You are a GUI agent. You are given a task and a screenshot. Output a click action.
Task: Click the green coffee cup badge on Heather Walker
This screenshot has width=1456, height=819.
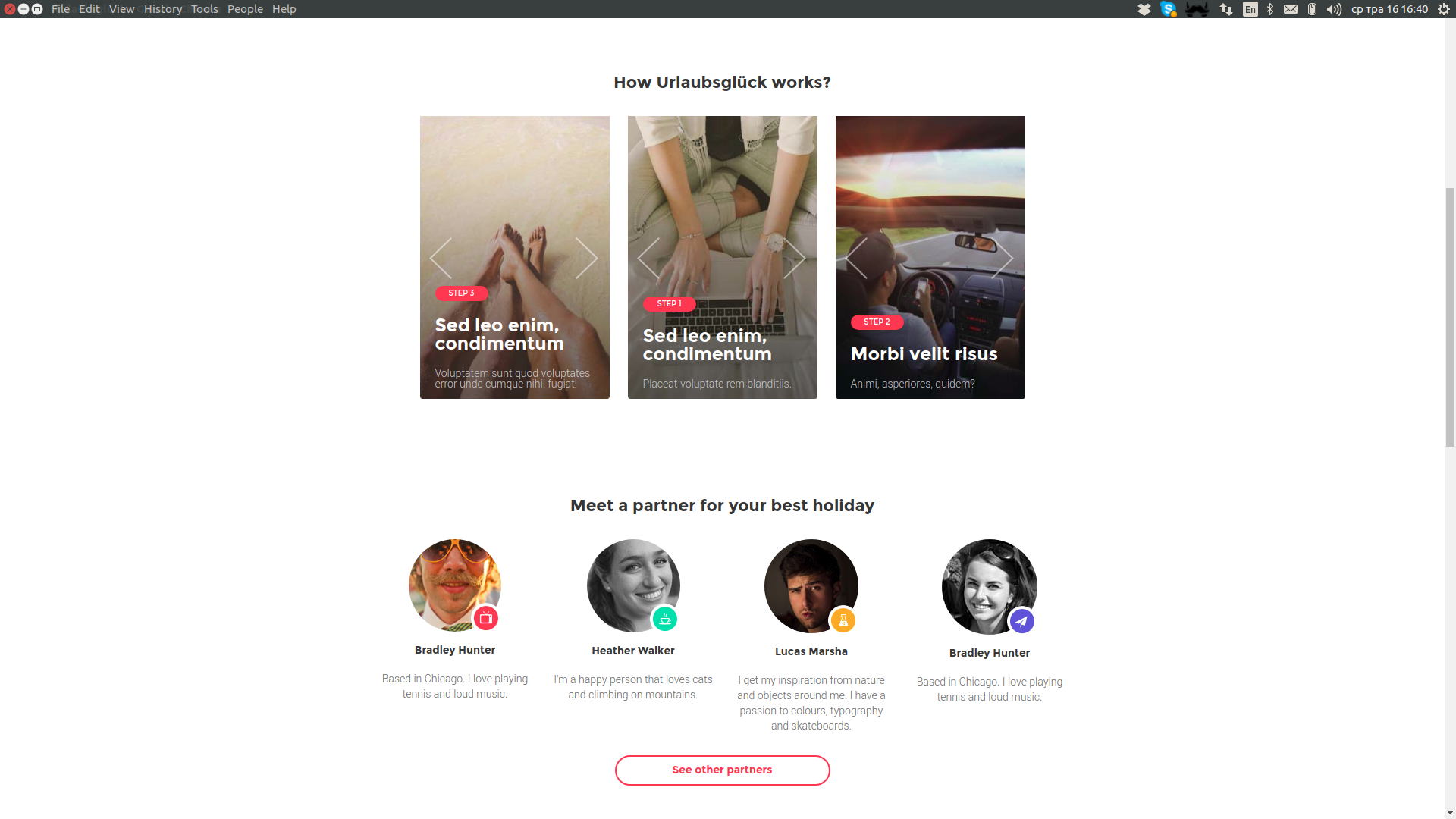[665, 619]
